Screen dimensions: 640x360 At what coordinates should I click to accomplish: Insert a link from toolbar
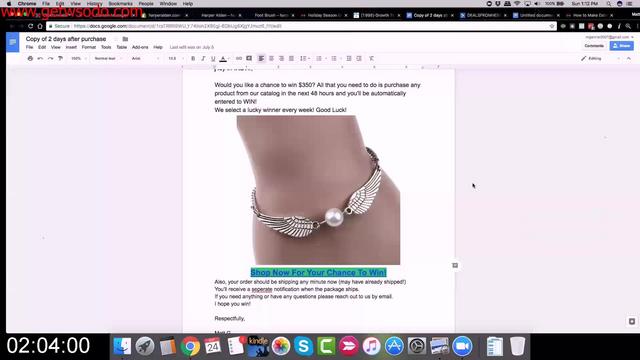tap(239, 59)
